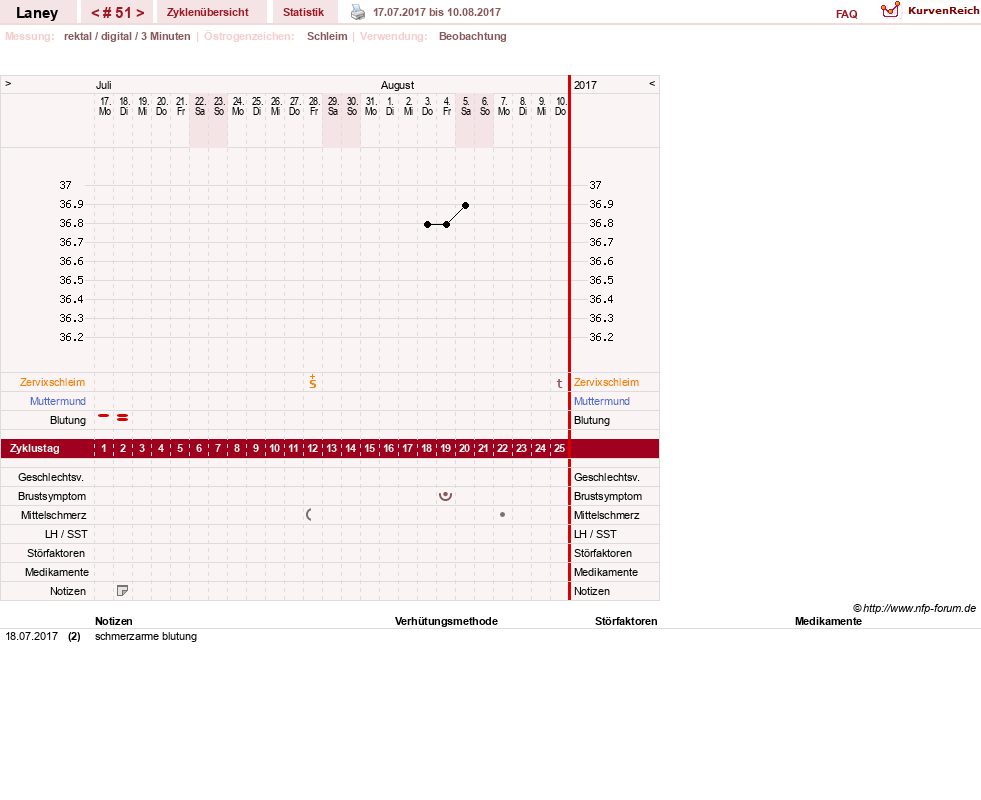Viewport: 981px width, 800px height.
Task: Click the orange S cervical mucus symbol
Action: [313, 382]
